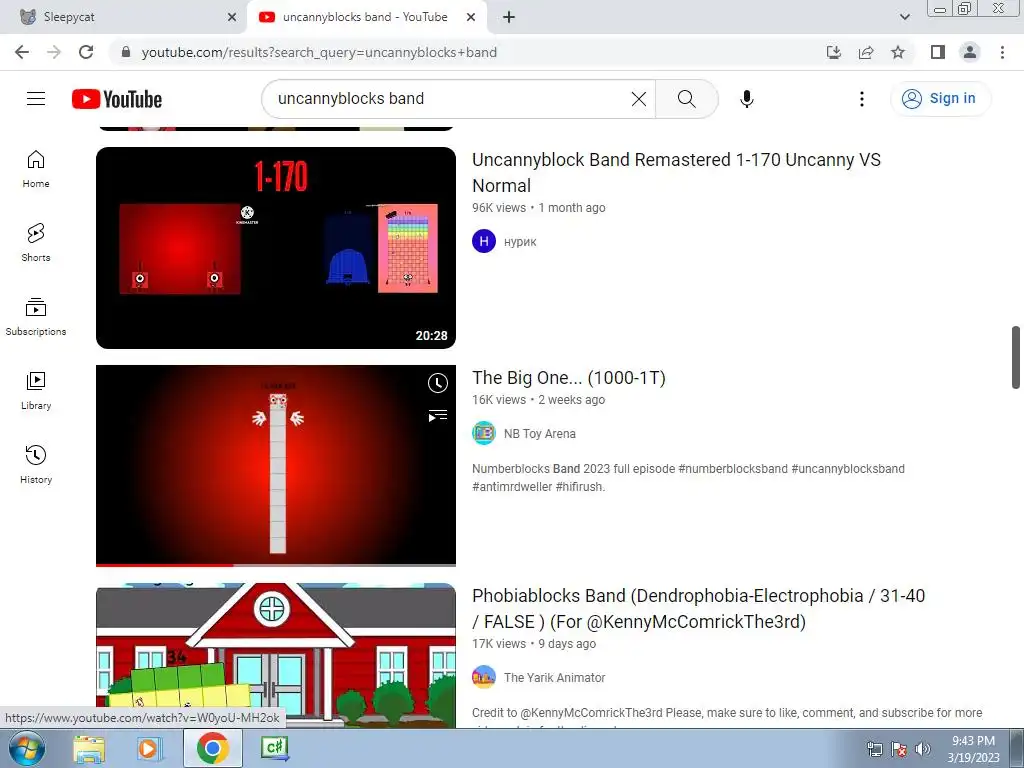Screen dimensions: 1024x768
Task: Add The Big One video to queue
Action: pyautogui.click(x=438, y=415)
